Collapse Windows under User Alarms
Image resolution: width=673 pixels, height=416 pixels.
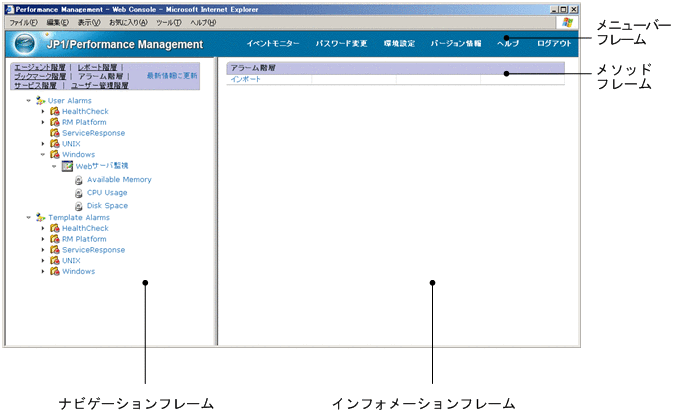42,154
